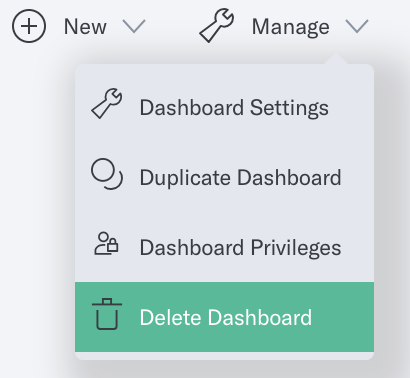This screenshot has height=378, width=410.
Task: Click the pointer notch atop the dropdown panel
Action: (336, 59)
